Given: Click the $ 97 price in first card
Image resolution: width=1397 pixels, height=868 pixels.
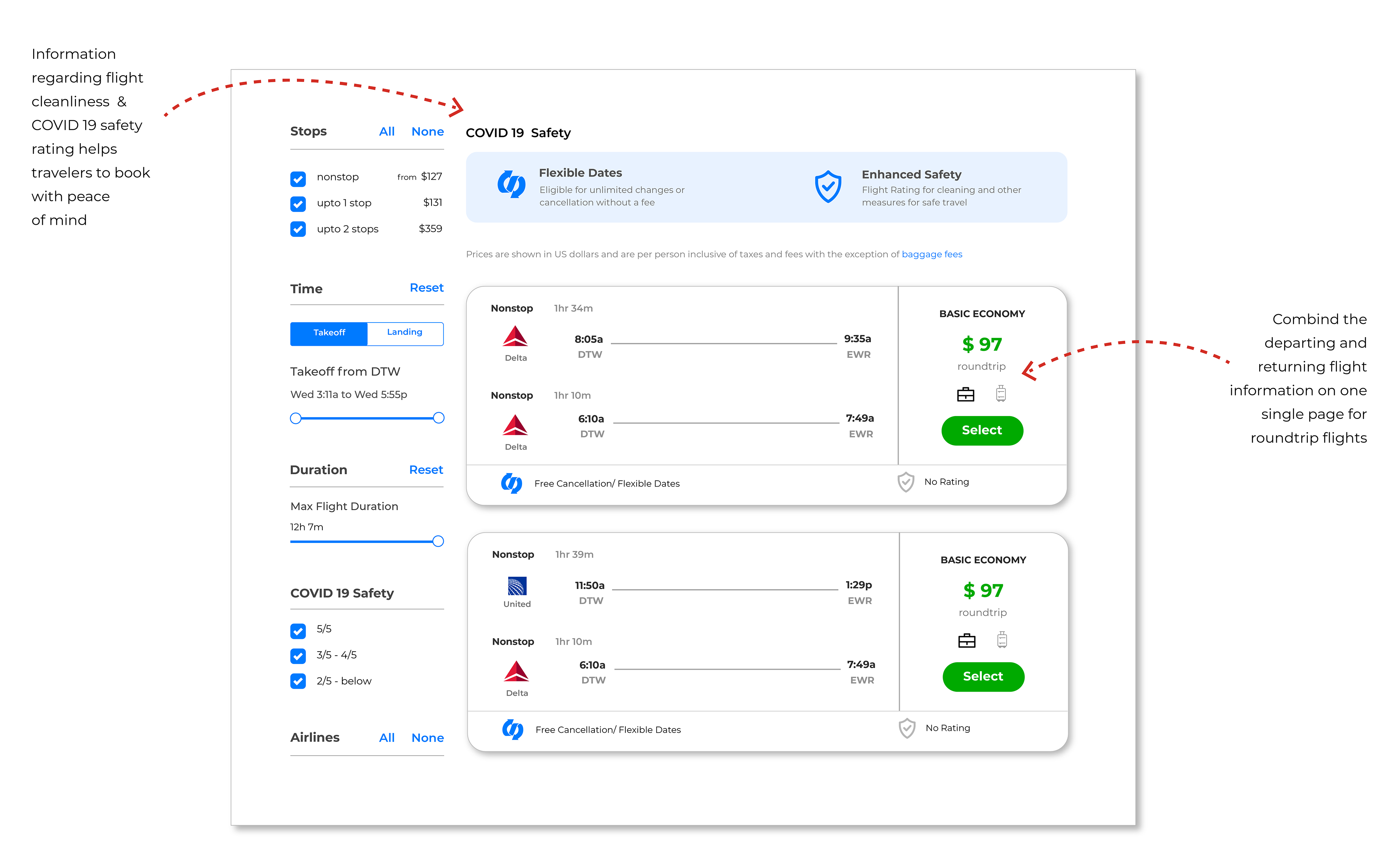Looking at the screenshot, I should 982,344.
